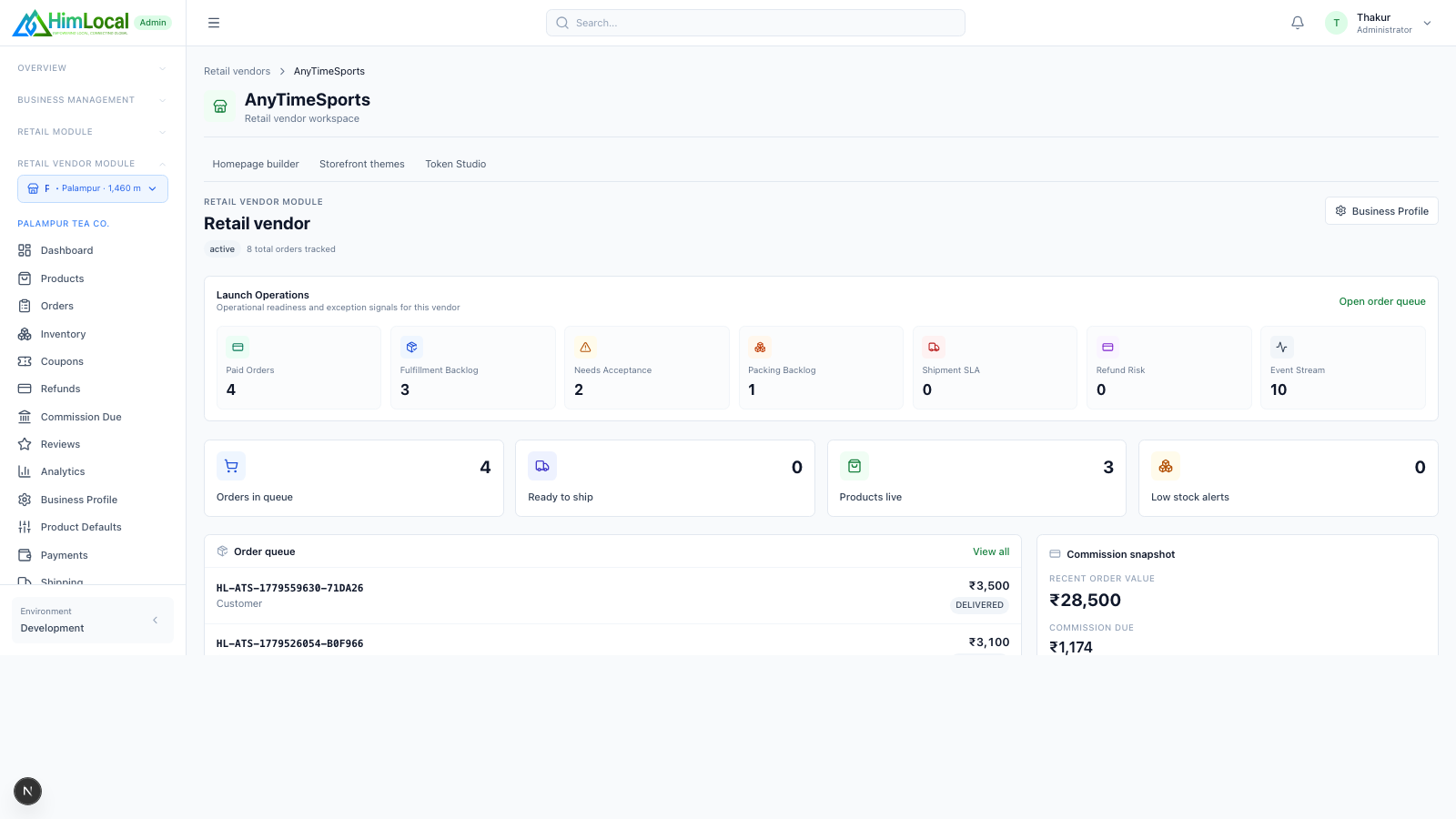1456x819 pixels.
Task: Follow the Open order queue link
Action: pyautogui.click(x=1382, y=301)
